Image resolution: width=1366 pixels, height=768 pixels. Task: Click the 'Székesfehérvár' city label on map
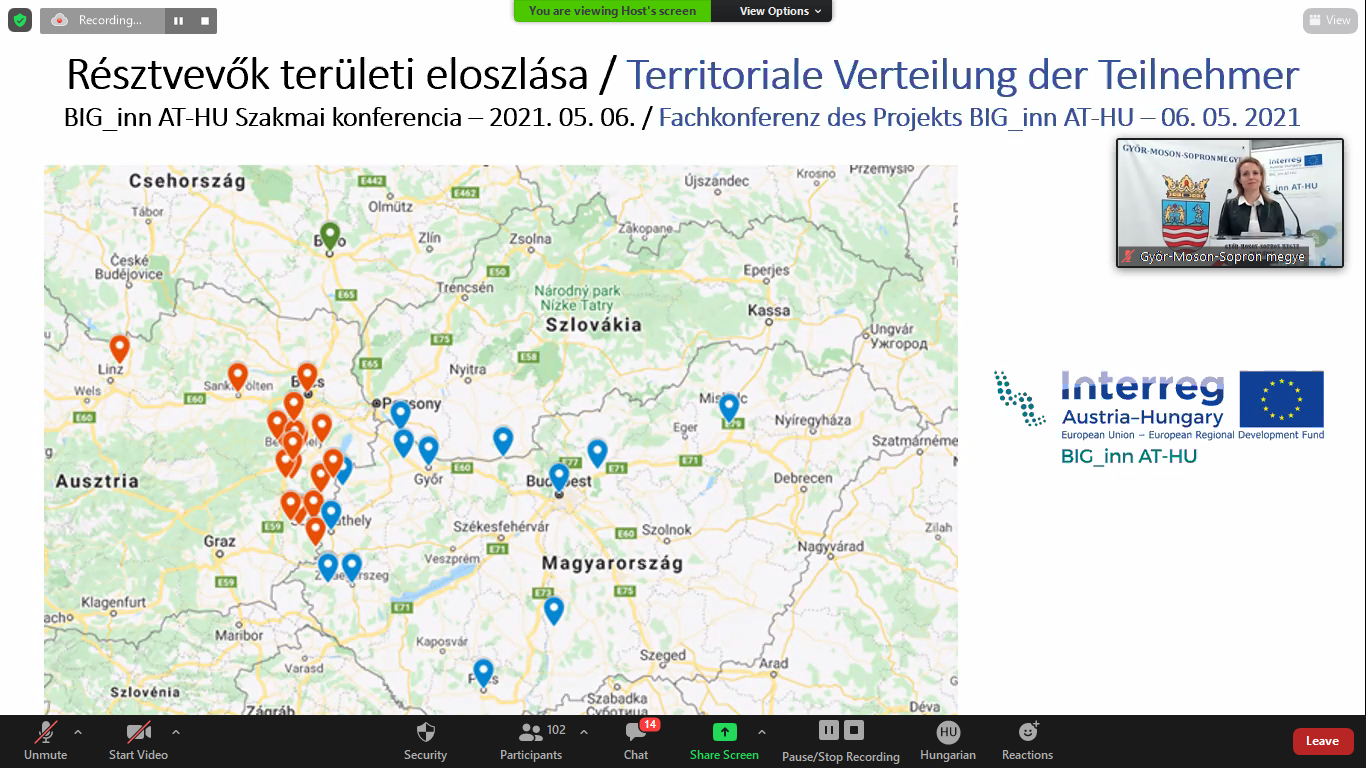[501, 527]
